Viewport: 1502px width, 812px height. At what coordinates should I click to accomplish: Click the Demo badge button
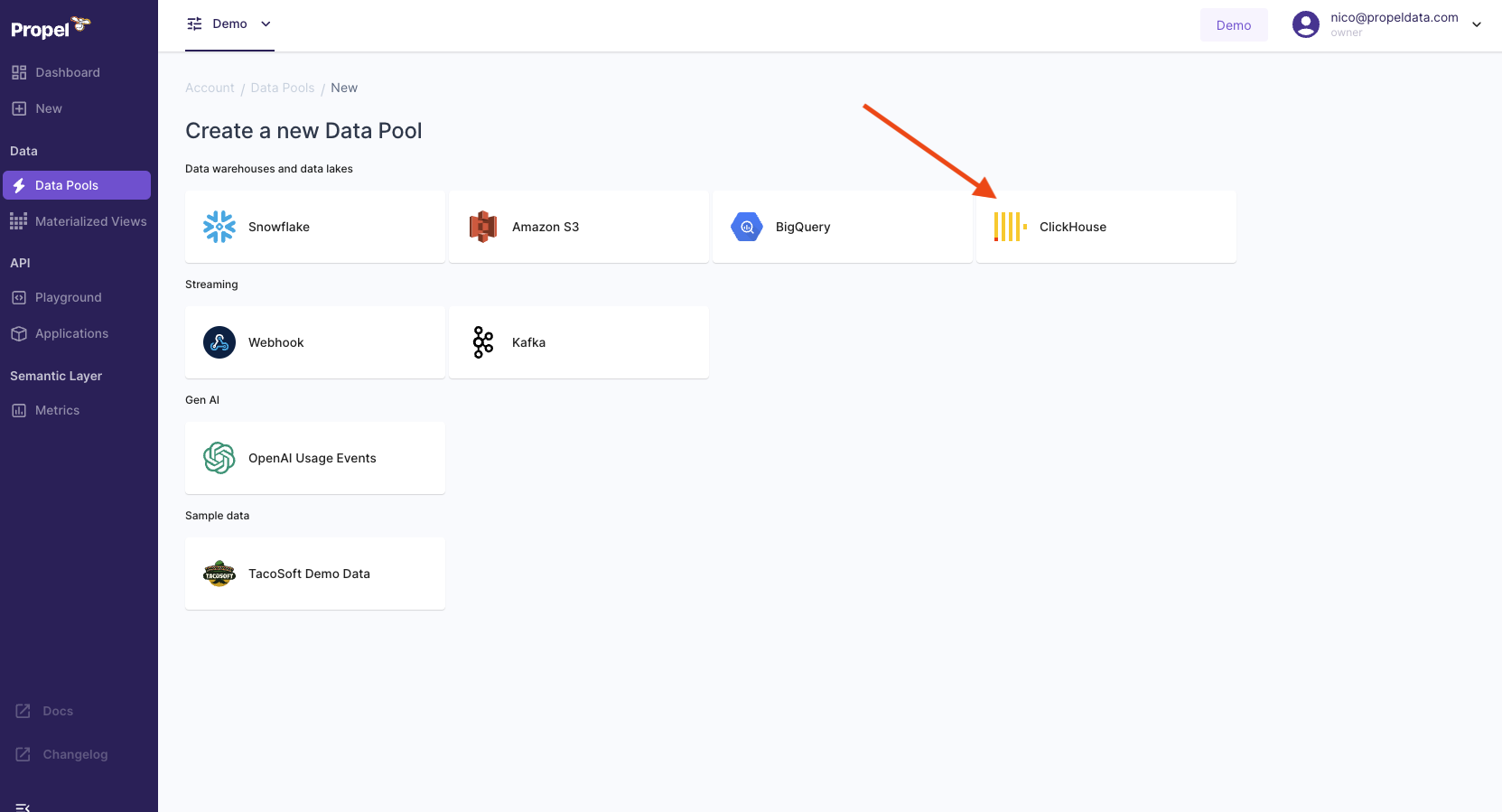click(1234, 25)
